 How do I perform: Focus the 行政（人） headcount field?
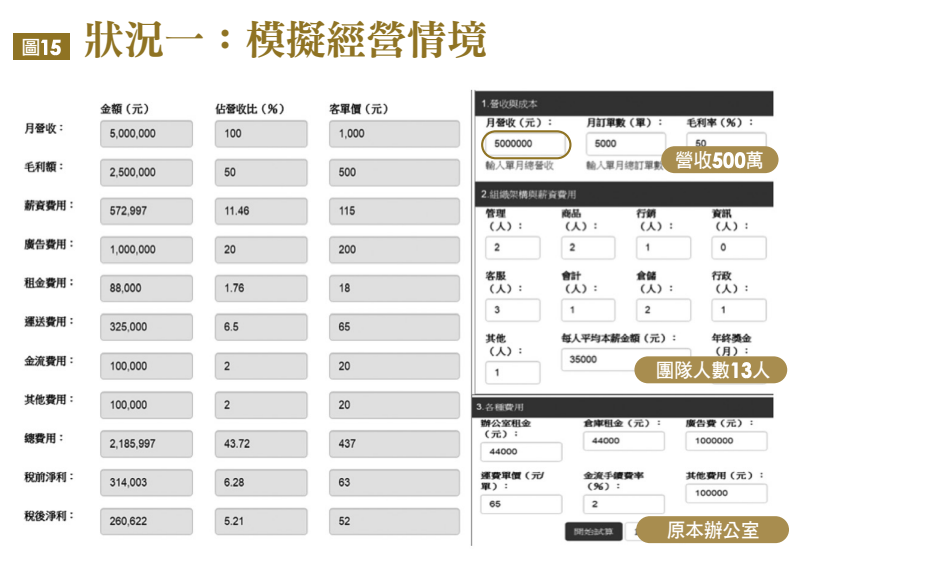coord(739,310)
